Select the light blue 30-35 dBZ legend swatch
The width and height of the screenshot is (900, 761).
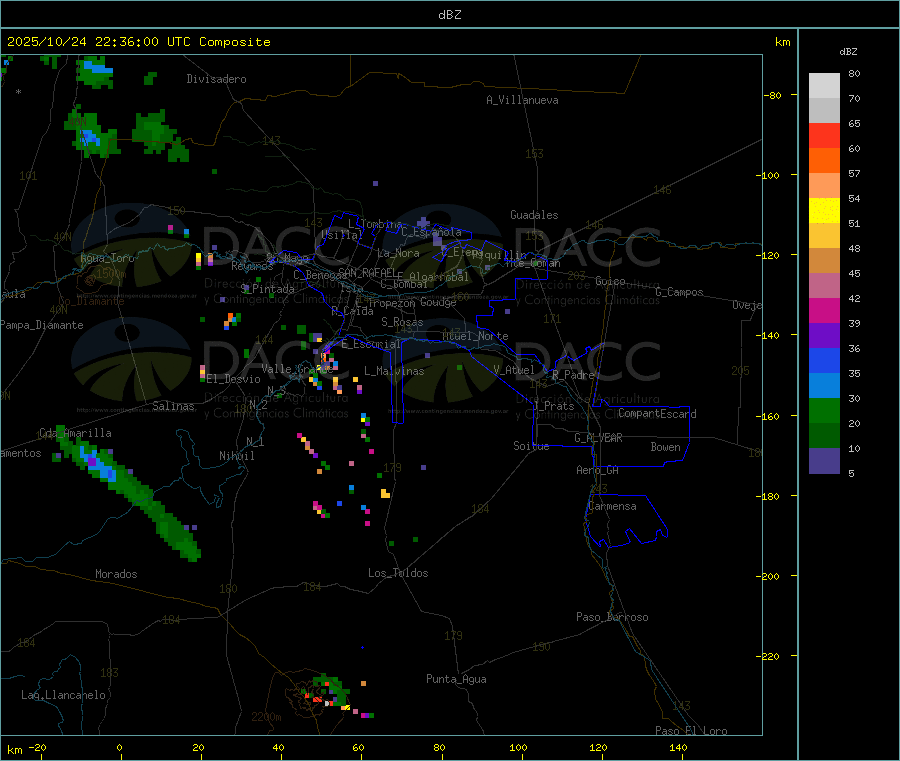coord(824,386)
